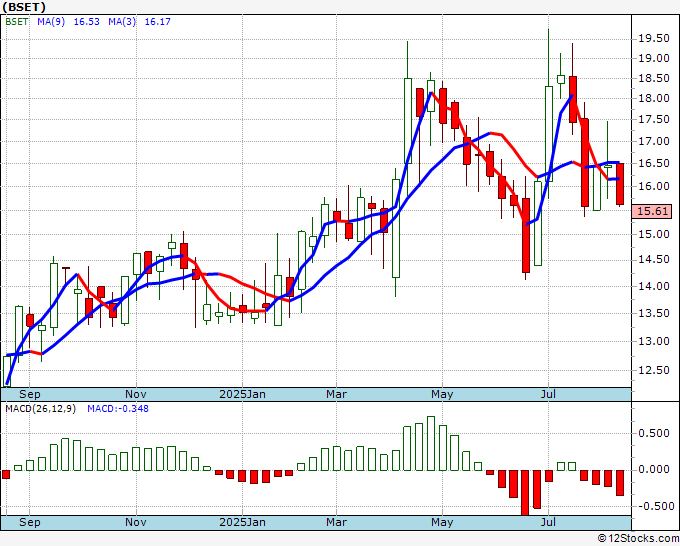Click the first red MACD bar at left edge

6,474
